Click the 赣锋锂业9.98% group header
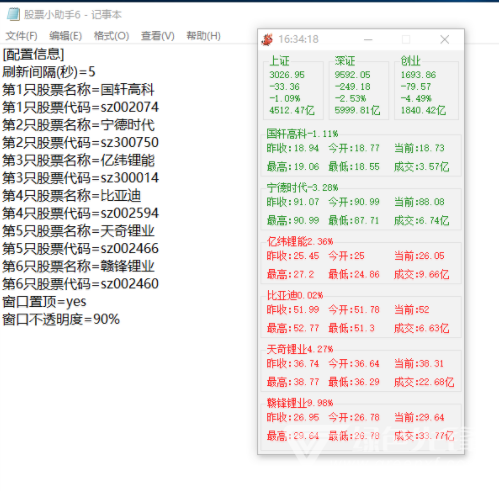Image resolution: width=499 pixels, height=491 pixels. coord(300,403)
